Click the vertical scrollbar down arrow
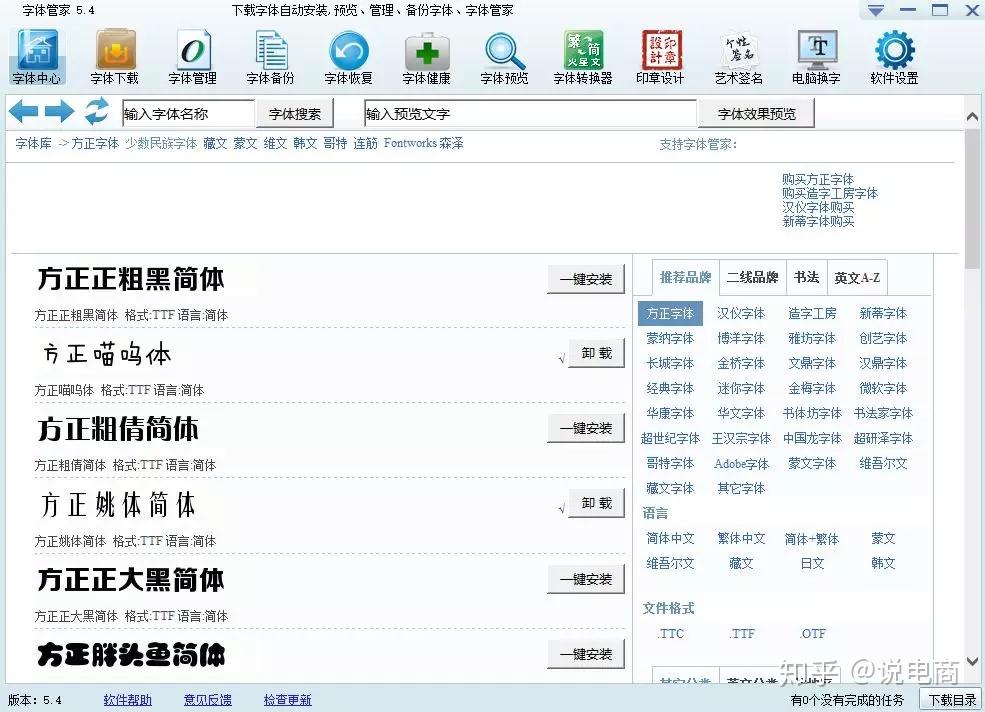Image resolution: width=985 pixels, height=712 pixels. (x=972, y=661)
